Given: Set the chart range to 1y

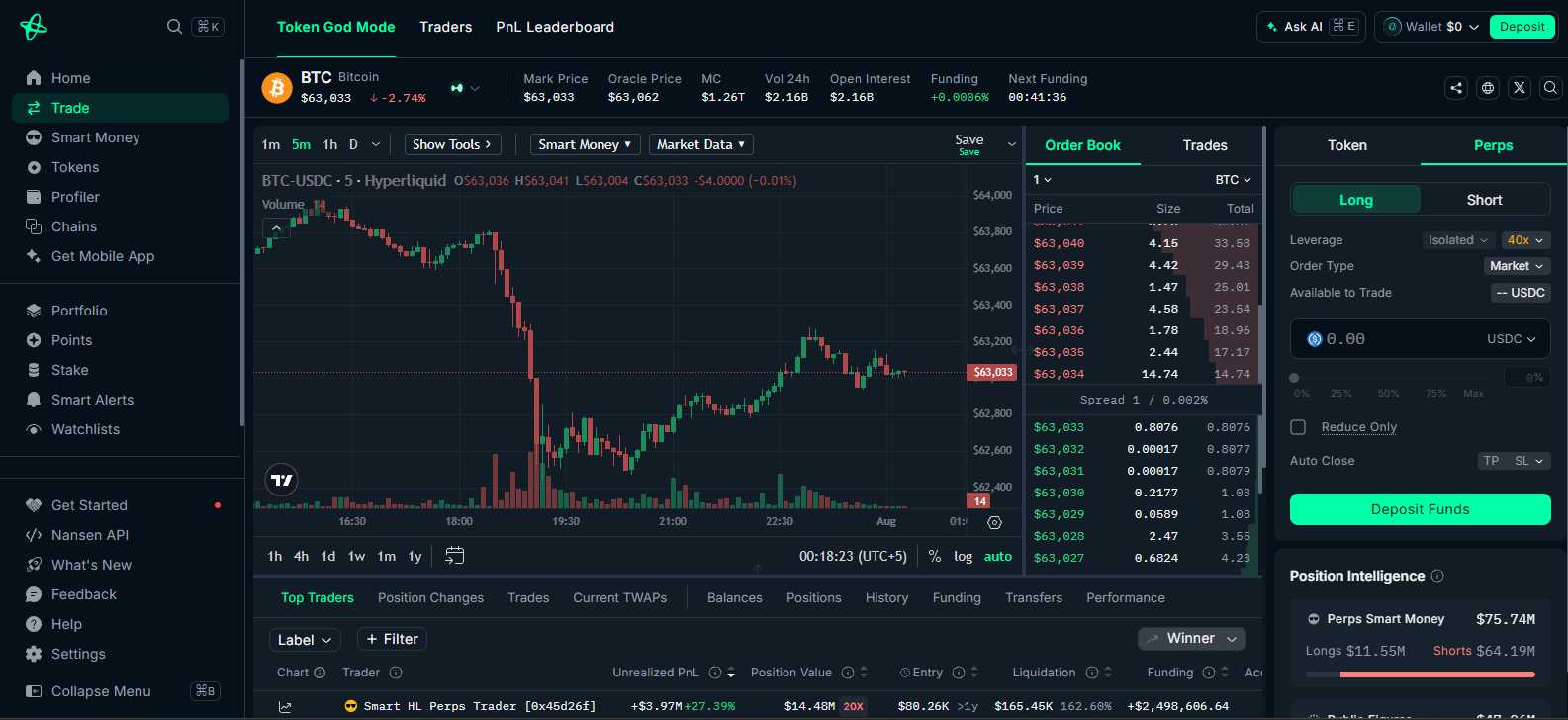Looking at the screenshot, I should [415, 557].
